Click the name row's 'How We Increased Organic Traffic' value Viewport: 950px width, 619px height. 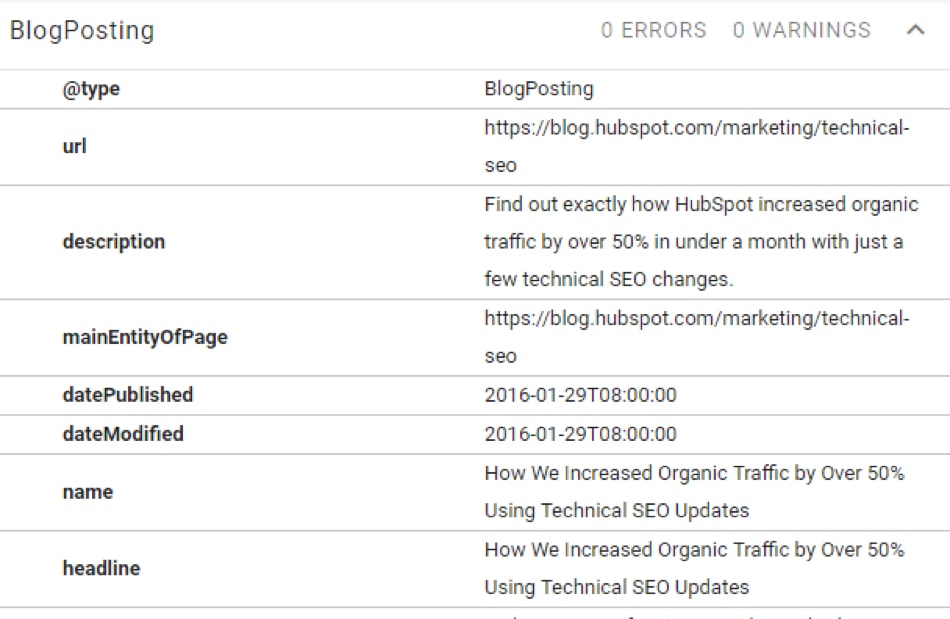point(694,492)
